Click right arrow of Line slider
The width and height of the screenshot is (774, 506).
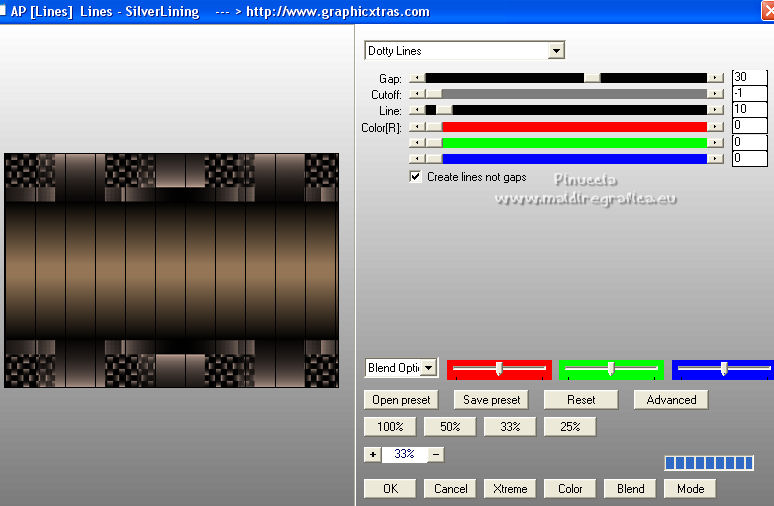tap(715, 110)
